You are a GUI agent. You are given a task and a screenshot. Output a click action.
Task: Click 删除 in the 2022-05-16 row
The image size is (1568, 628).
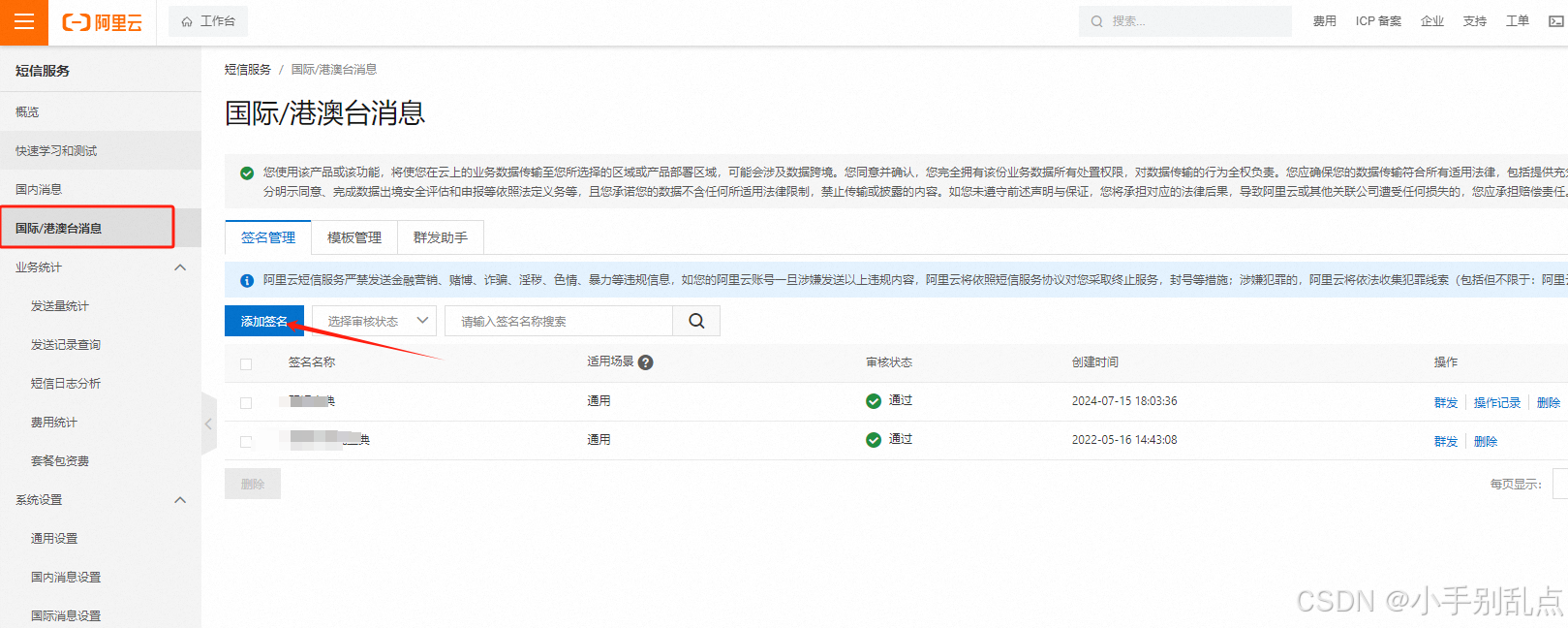coord(1486,442)
